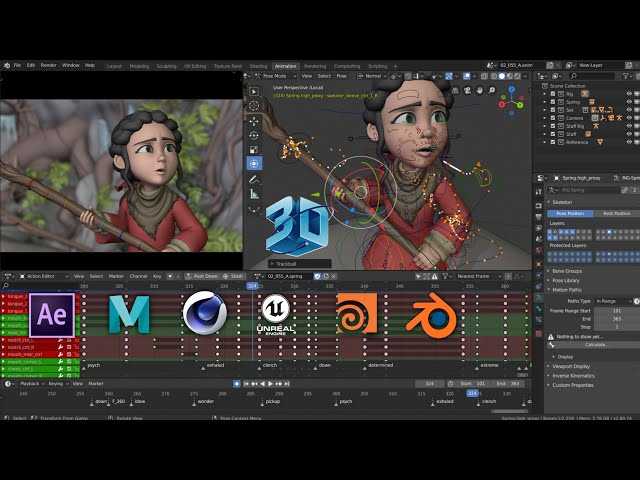640x480 pixels.
Task: Click the Blender logo in the menu bar
Action: point(7,65)
